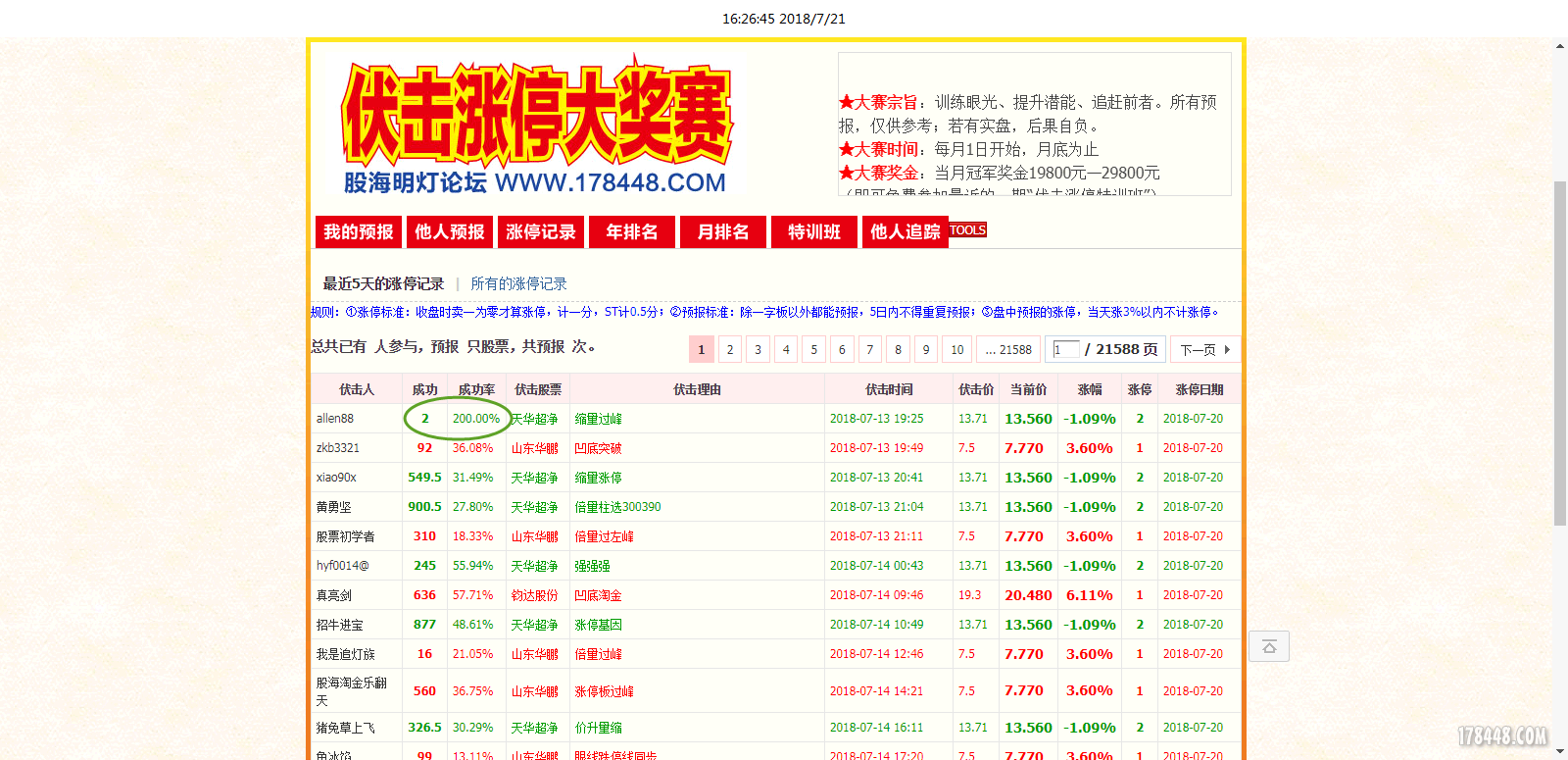1568x760 pixels.
Task: Open user hyf0014@ profile
Action: click(343, 566)
